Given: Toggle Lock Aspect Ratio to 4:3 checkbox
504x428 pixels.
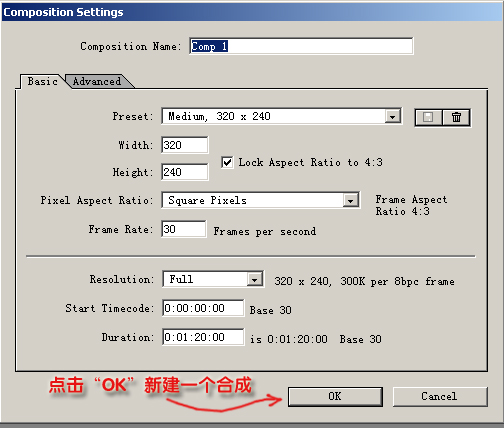Looking at the screenshot, I should pos(227,162).
